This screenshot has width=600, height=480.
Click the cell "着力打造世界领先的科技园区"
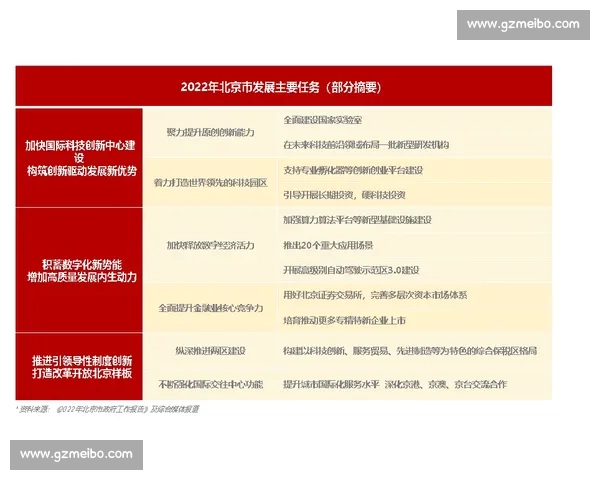(210, 183)
